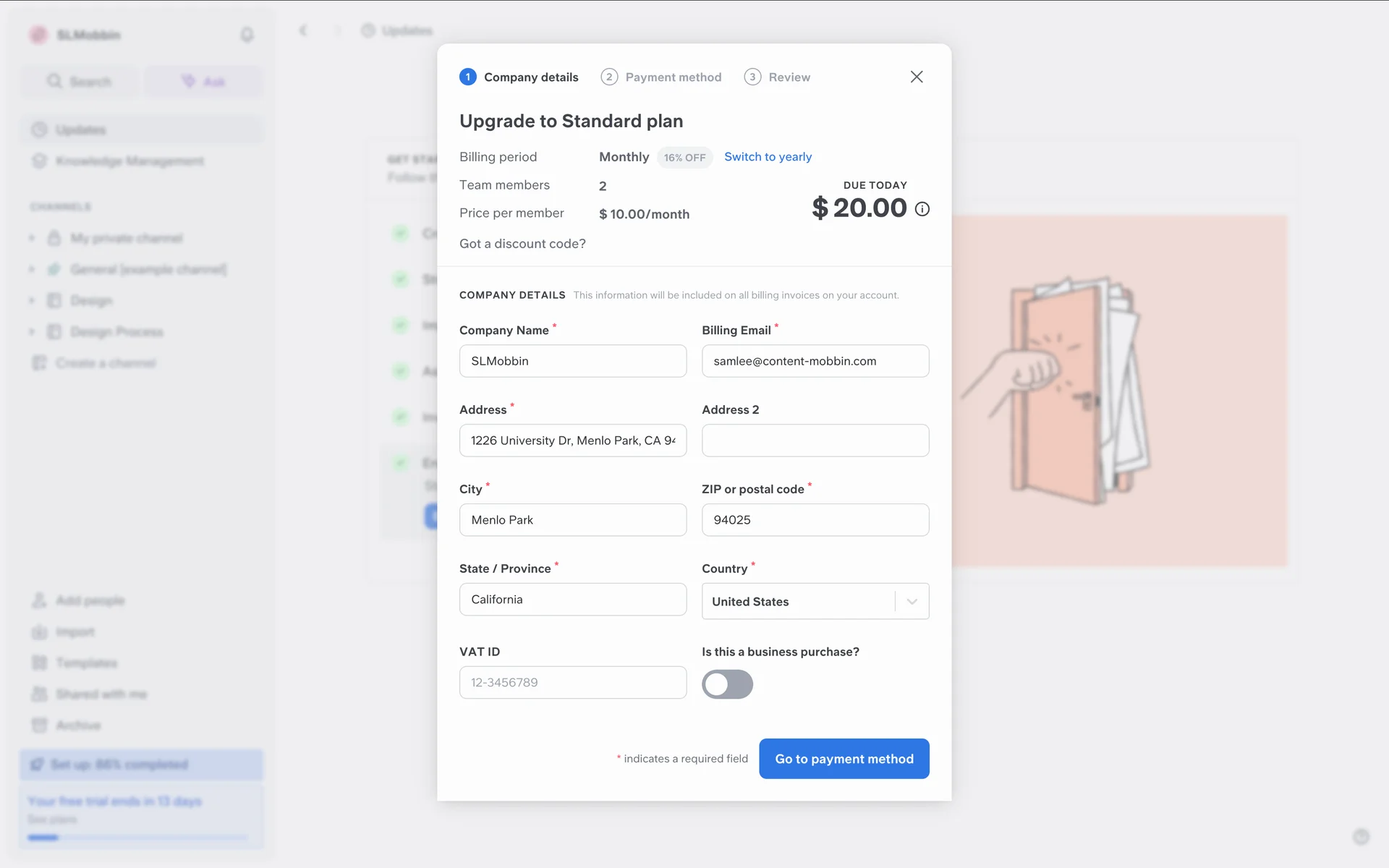This screenshot has height=868, width=1389.
Task: Open the Country dropdown
Action: tap(912, 601)
